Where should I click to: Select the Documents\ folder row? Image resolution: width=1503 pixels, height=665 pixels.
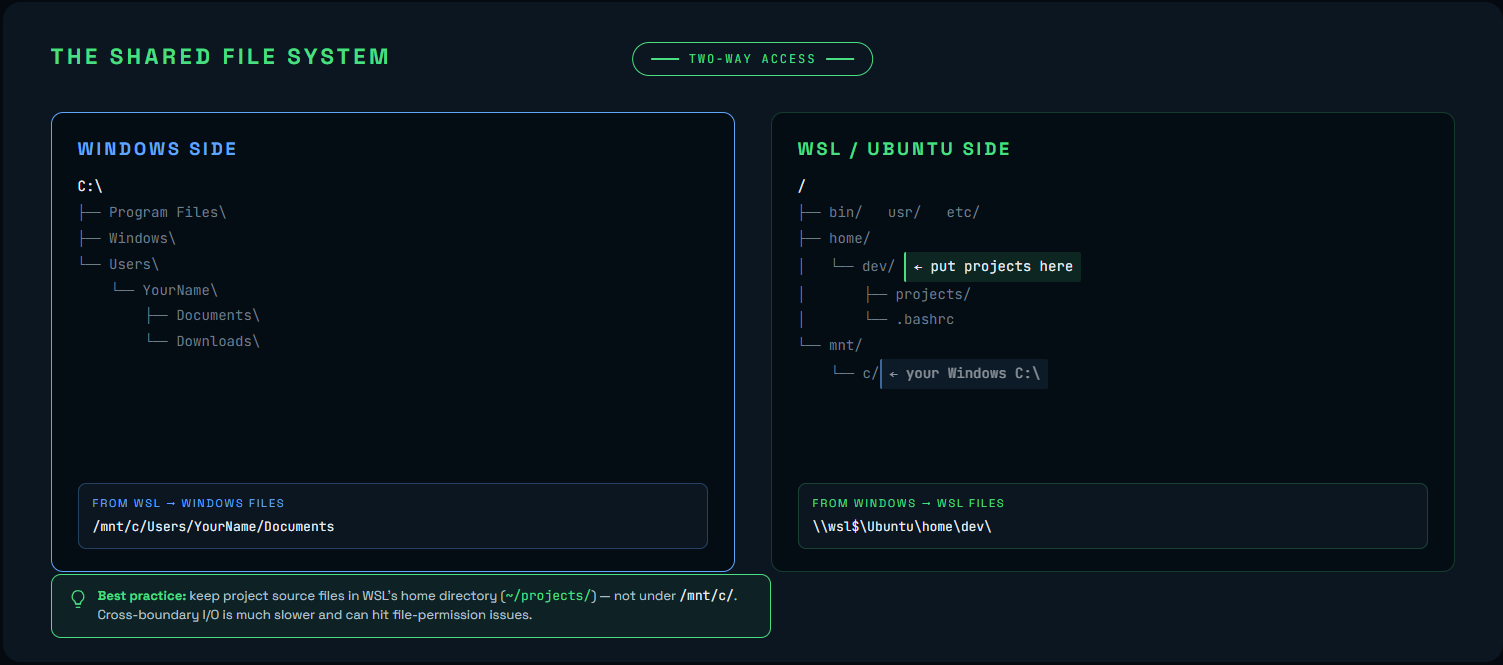pyautogui.click(x=203, y=315)
